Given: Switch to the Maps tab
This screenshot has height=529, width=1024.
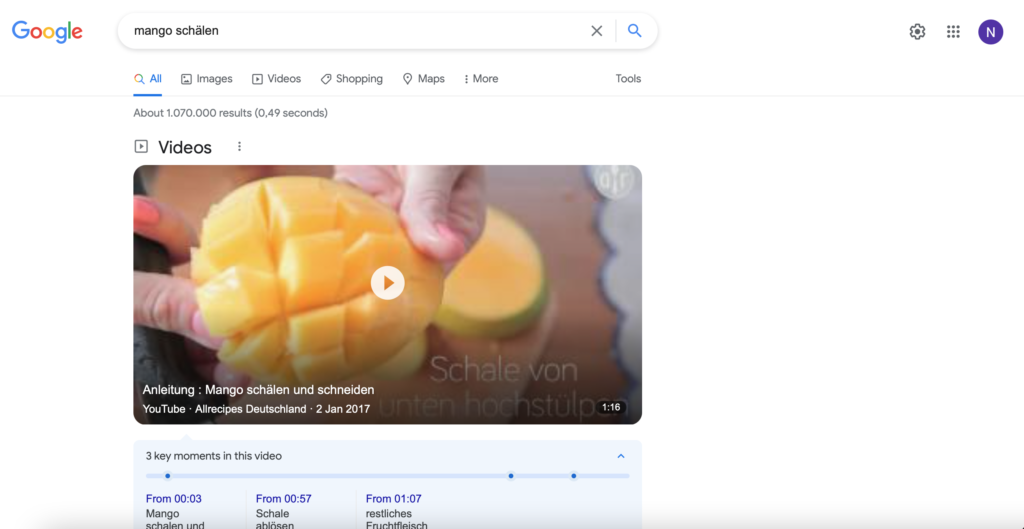Looking at the screenshot, I should 423,78.
